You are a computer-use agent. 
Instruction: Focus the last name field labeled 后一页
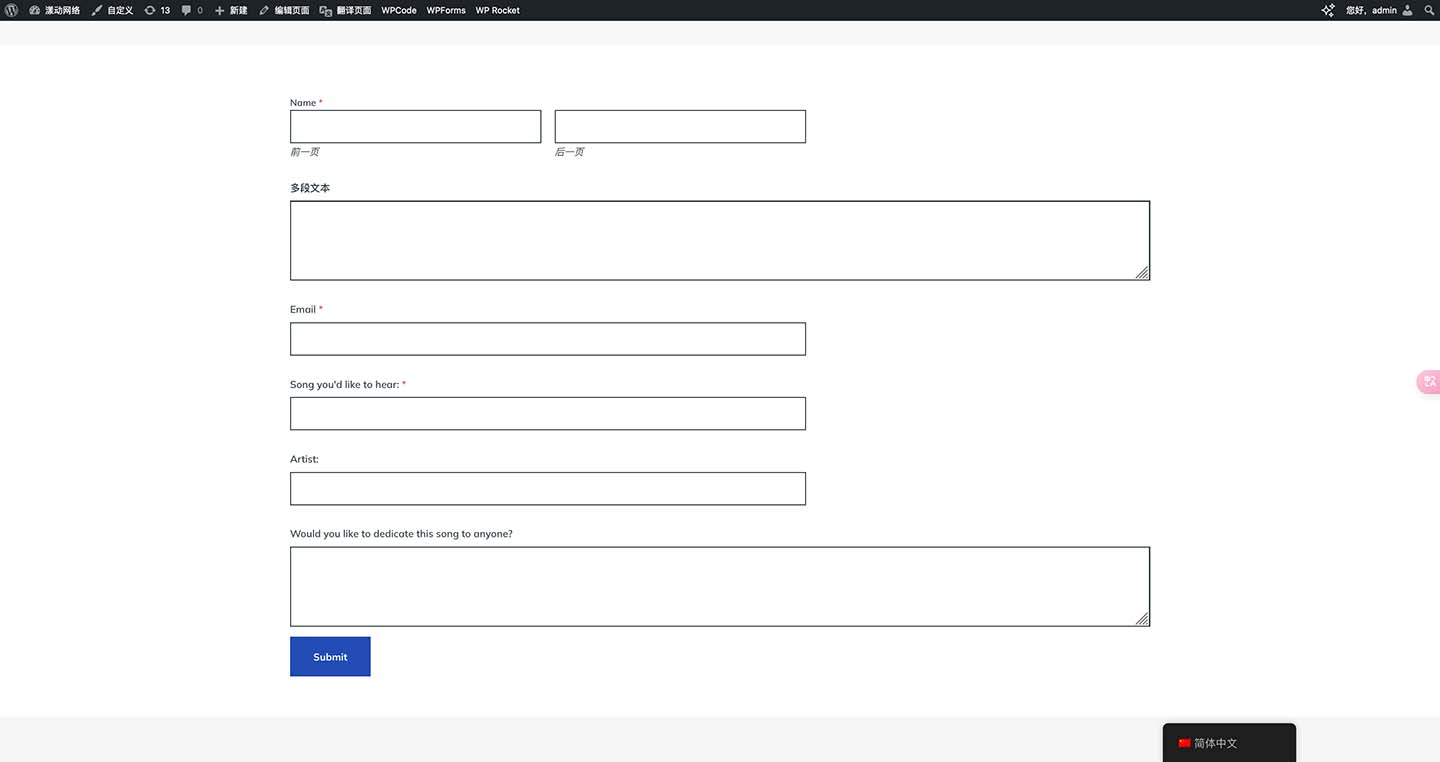680,126
